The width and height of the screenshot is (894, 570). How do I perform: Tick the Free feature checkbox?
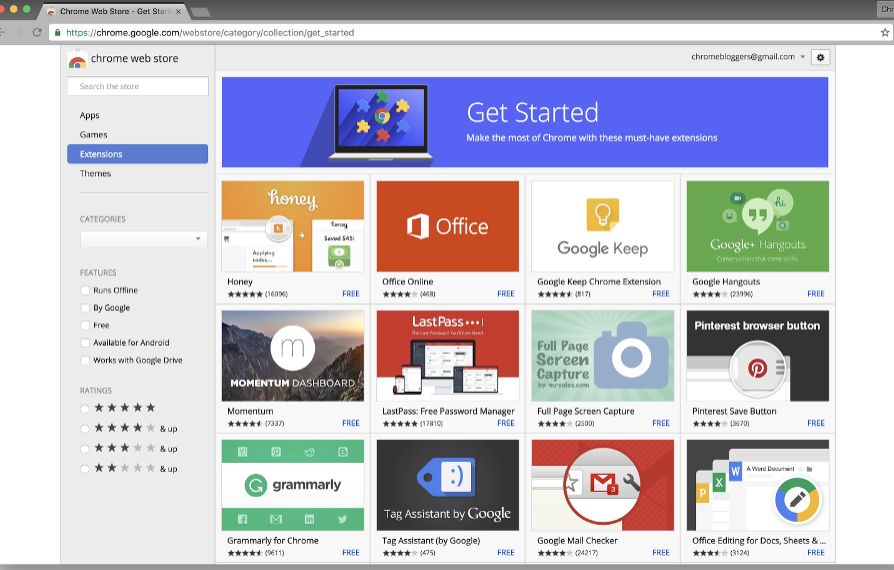86,325
